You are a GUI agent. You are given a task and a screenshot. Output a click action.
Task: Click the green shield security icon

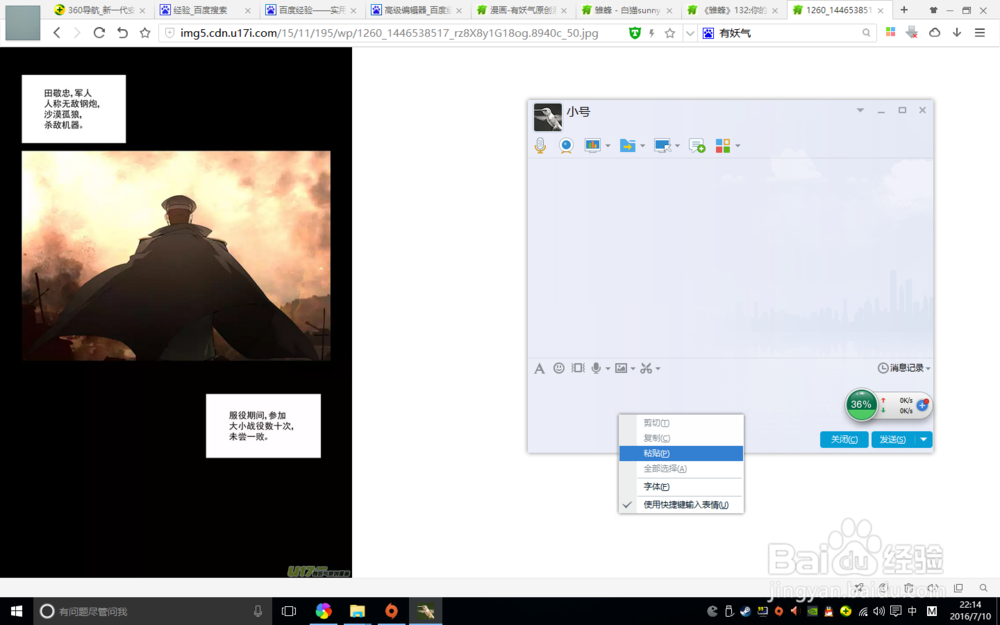[x=635, y=33]
